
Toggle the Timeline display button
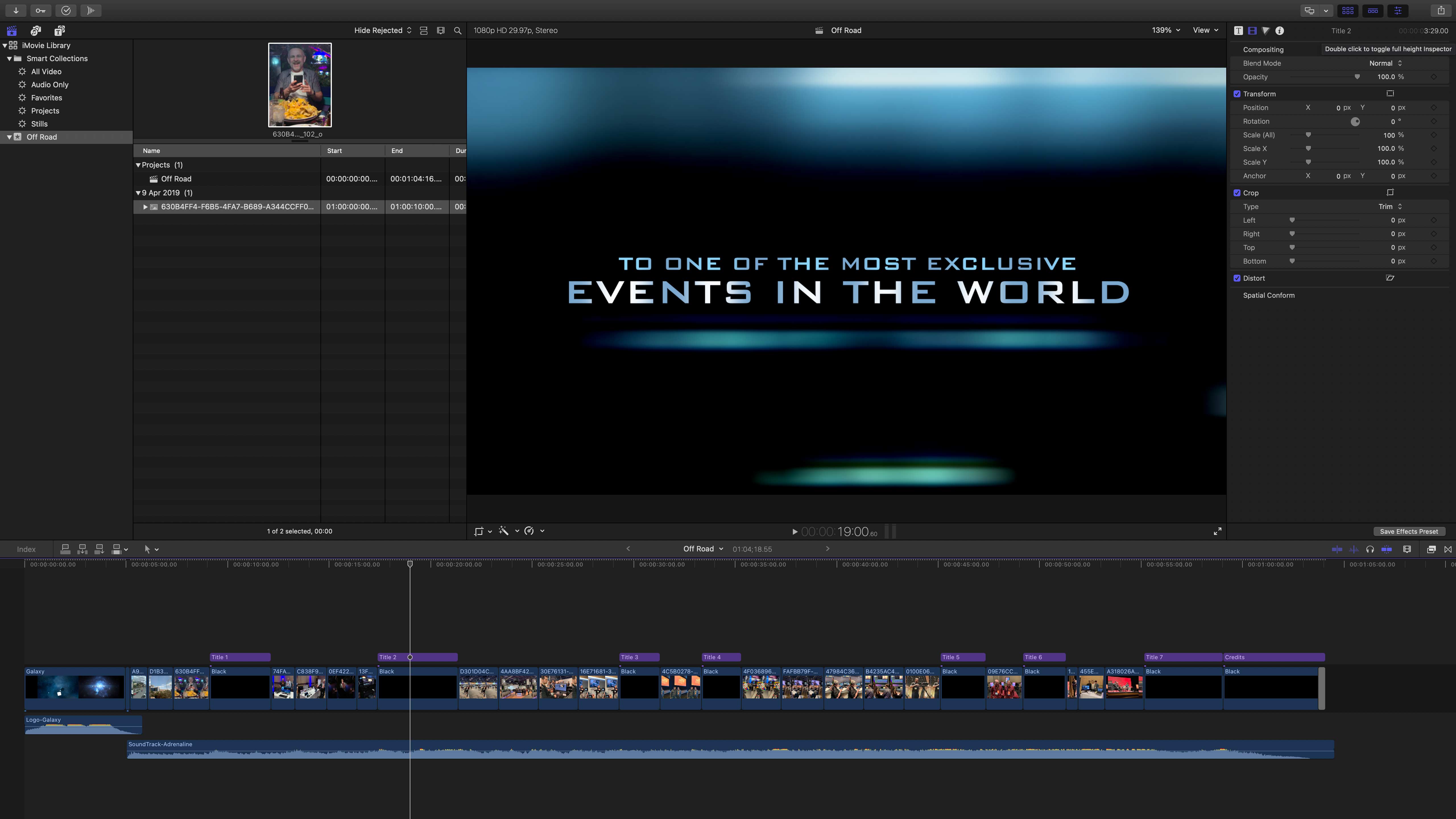click(x=1373, y=10)
